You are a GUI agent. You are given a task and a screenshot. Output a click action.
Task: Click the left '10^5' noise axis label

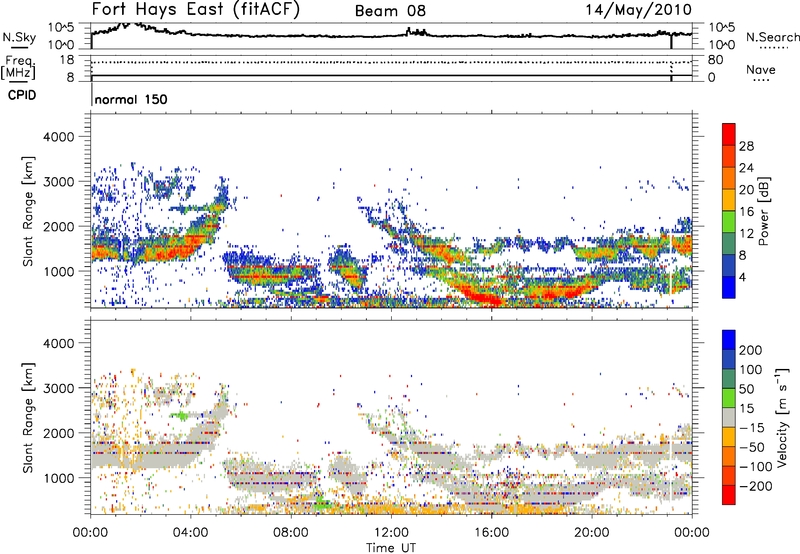(x=62, y=27)
